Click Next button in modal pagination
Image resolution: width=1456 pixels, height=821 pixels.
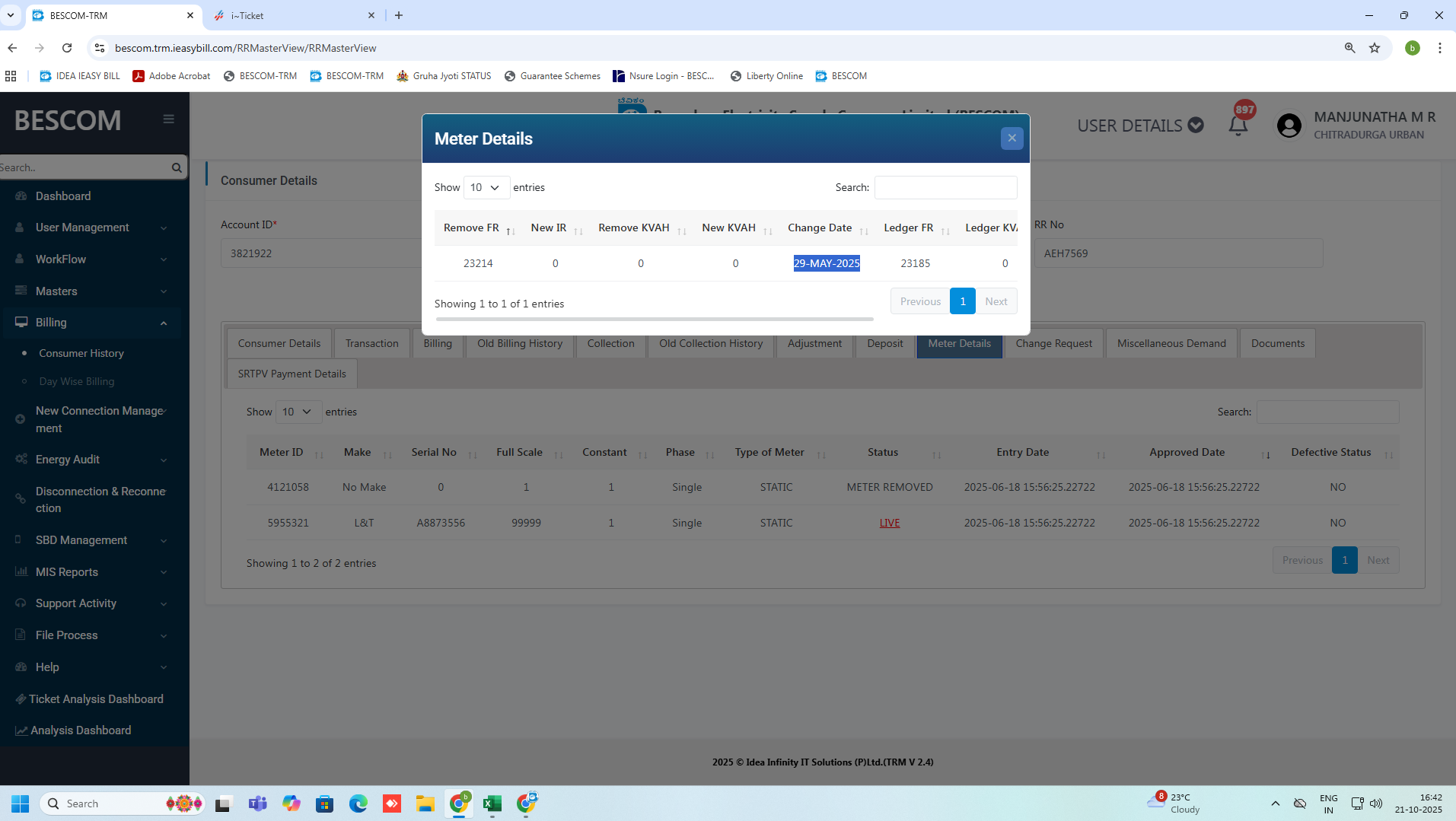click(x=996, y=301)
